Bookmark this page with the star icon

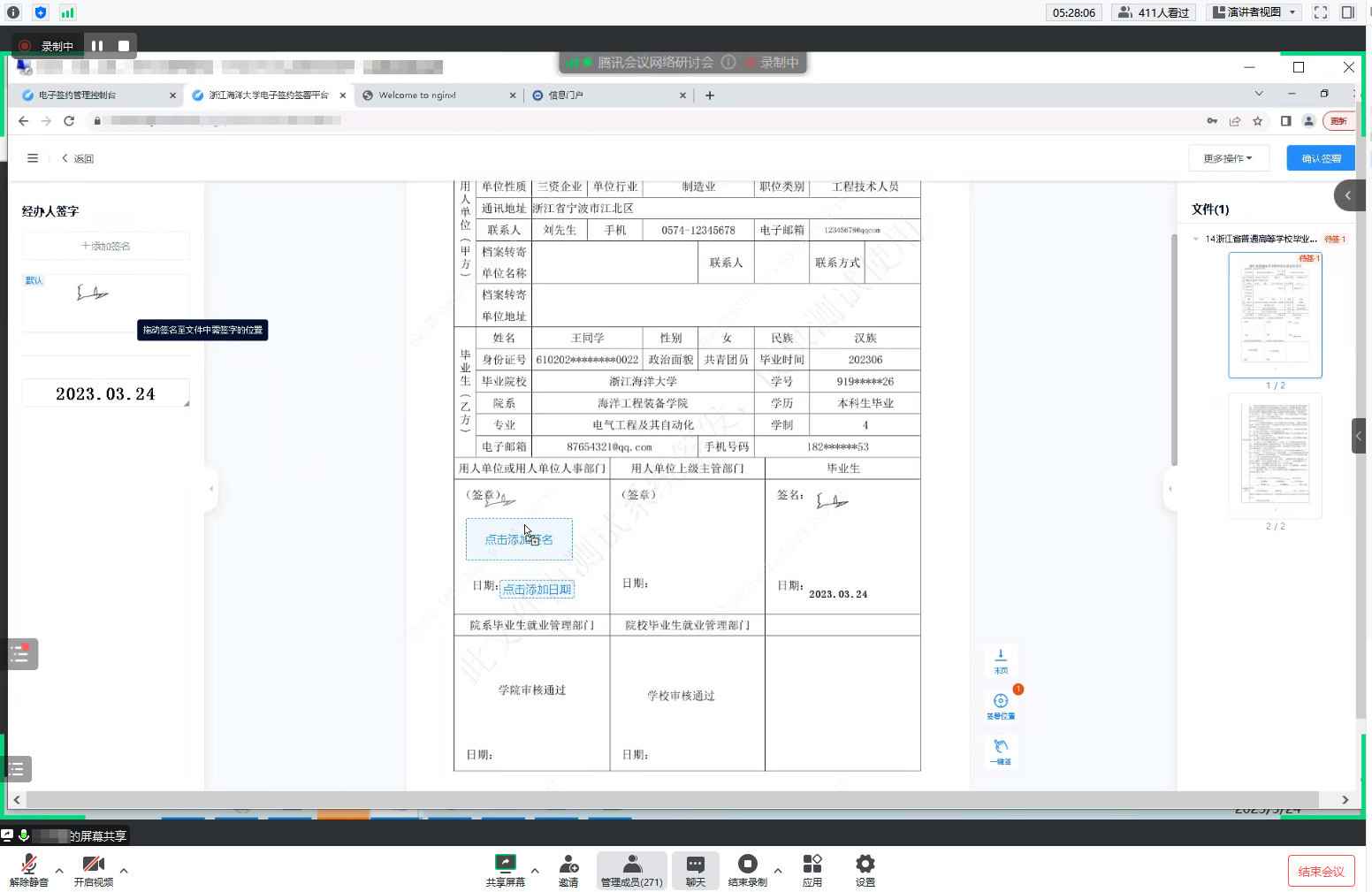[x=1257, y=121]
